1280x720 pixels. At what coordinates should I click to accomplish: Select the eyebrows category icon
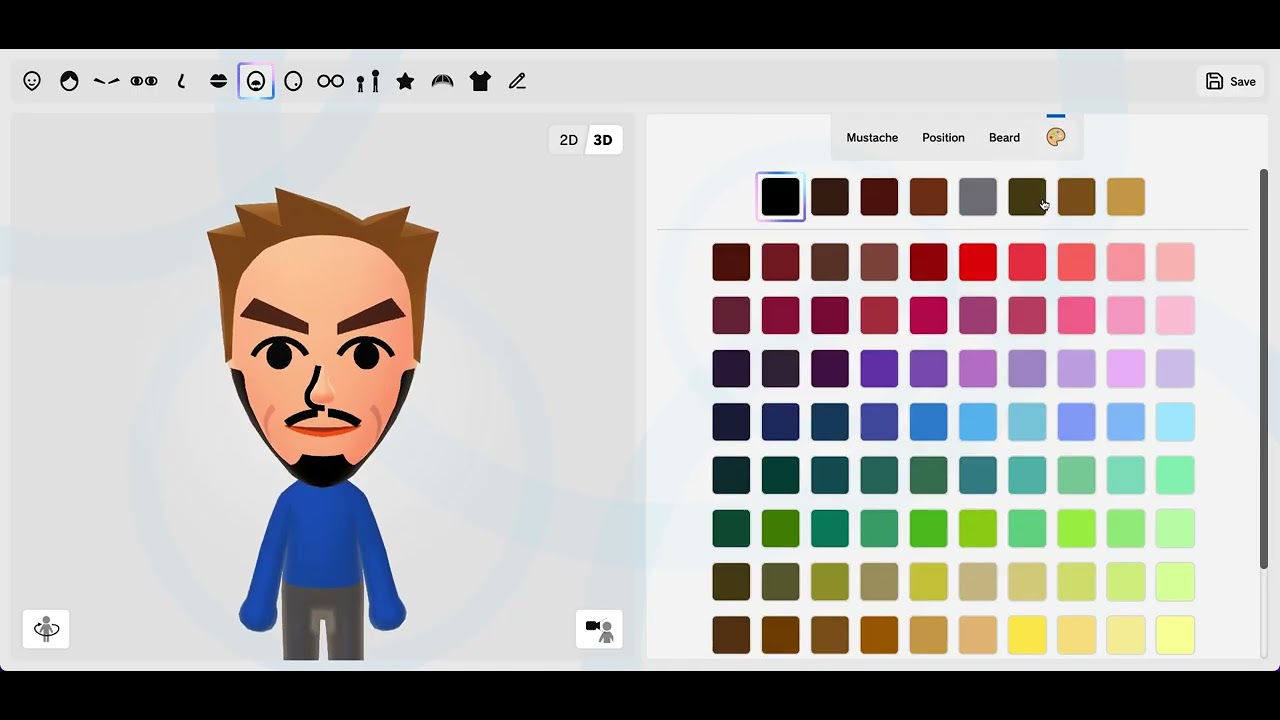coord(106,82)
